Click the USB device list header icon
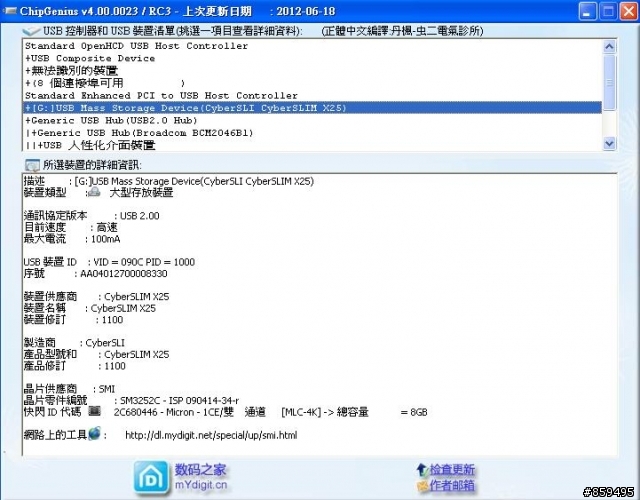The width and height of the screenshot is (640, 500). coord(31,31)
